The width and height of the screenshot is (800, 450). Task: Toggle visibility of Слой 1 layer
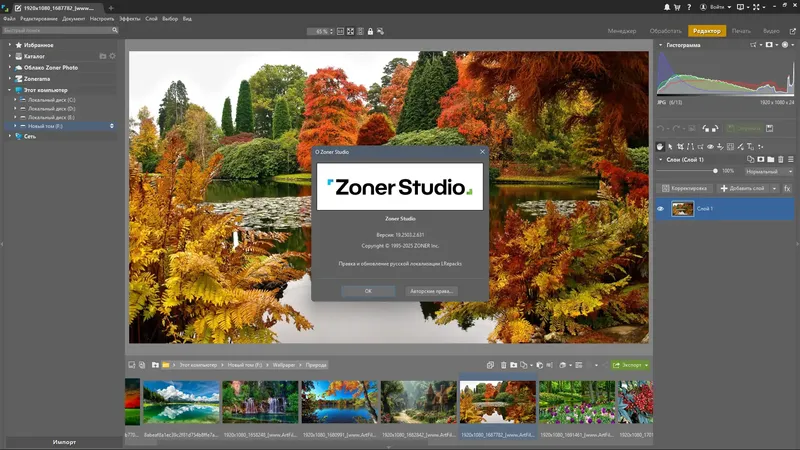[660, 209]
